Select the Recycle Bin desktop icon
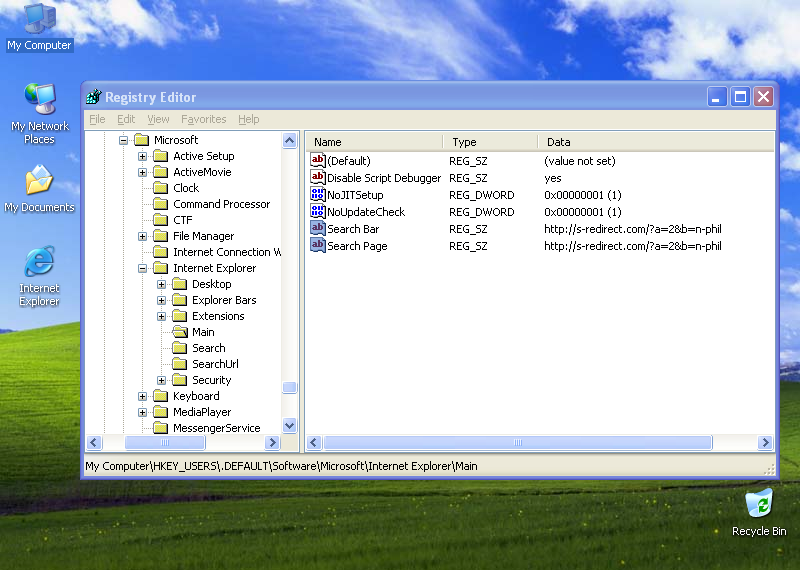The height and width of the screenshot is (570, 800). point(759,512)
